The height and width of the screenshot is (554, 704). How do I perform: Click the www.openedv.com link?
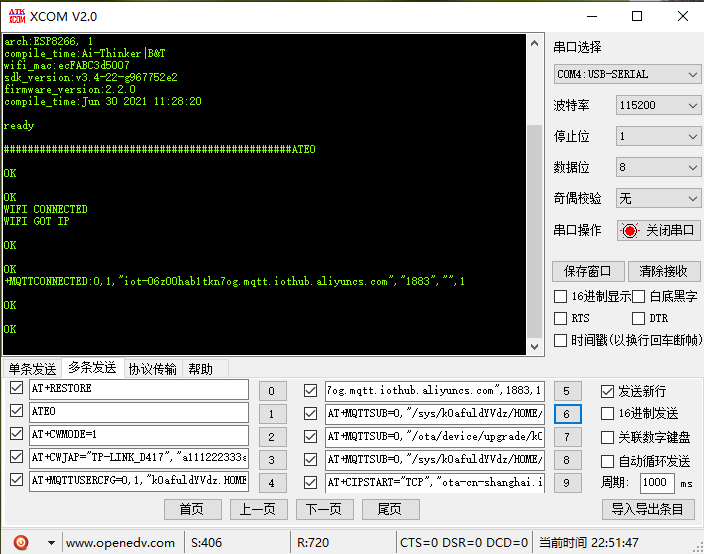(120, 543)
